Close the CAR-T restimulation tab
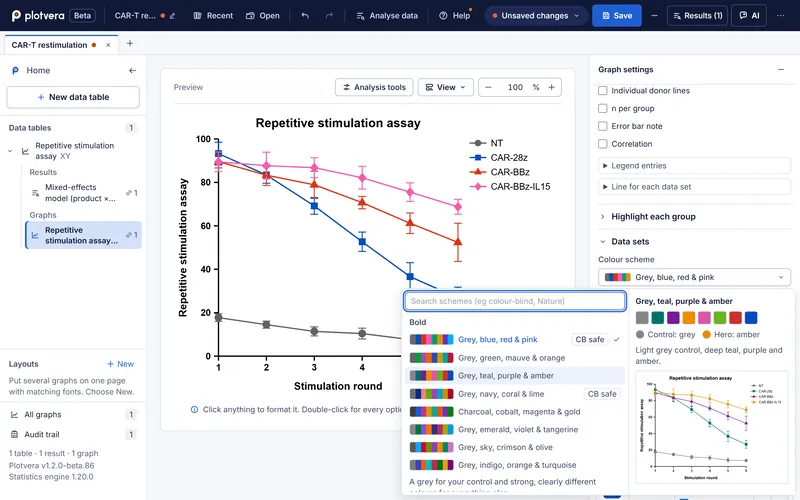The image size is (800, 500). pyautogui.click(x=108, y=45)
